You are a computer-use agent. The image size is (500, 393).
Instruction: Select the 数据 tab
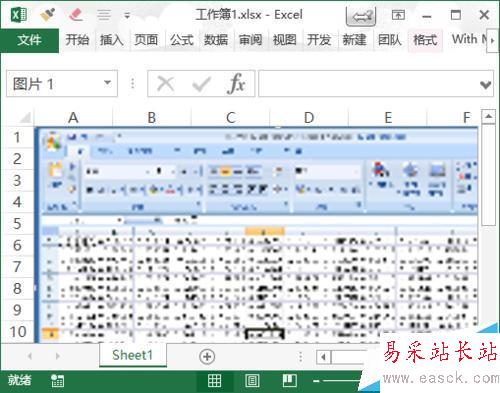tap(216, 40)
